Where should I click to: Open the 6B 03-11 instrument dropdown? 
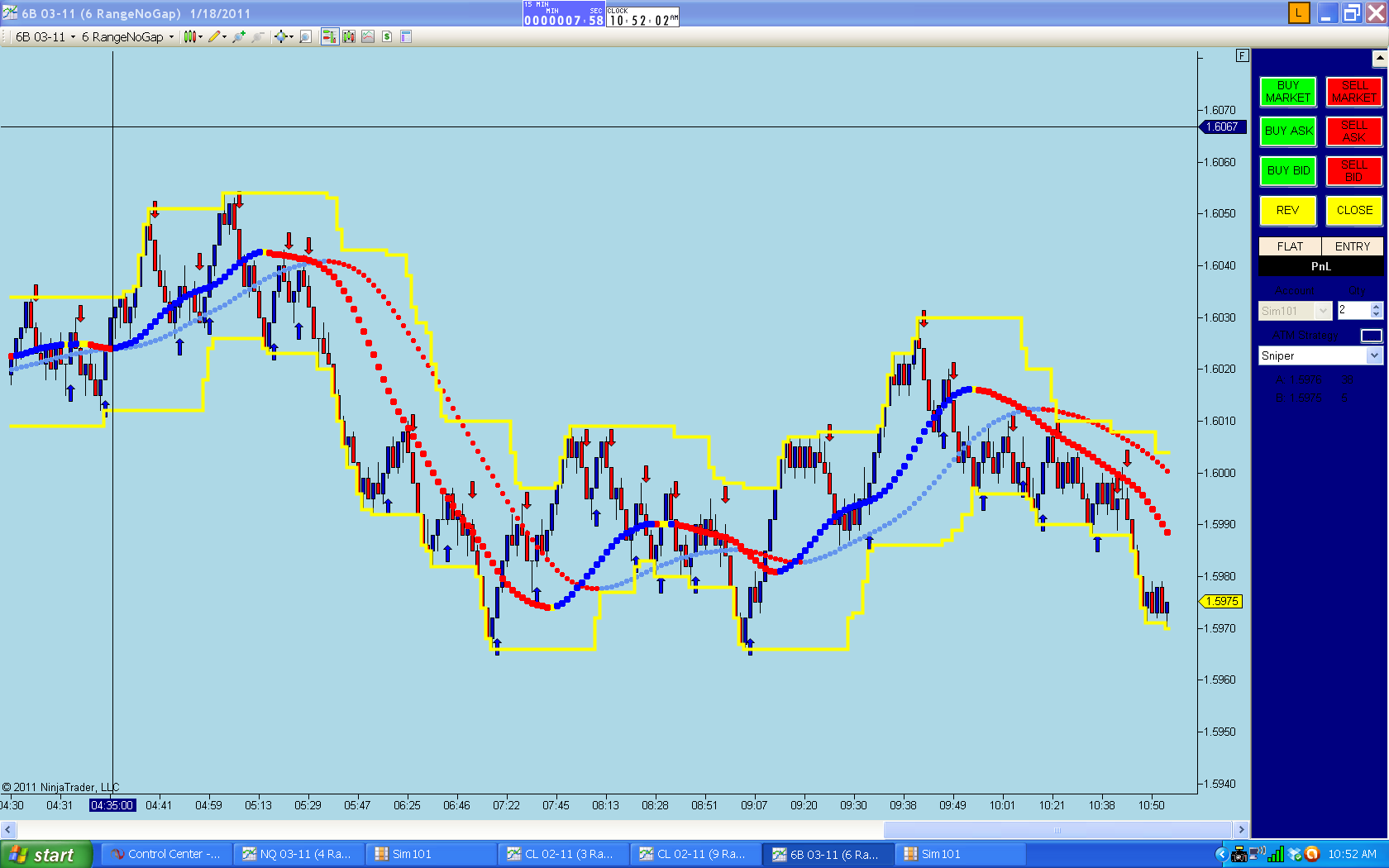click(45, 36)
